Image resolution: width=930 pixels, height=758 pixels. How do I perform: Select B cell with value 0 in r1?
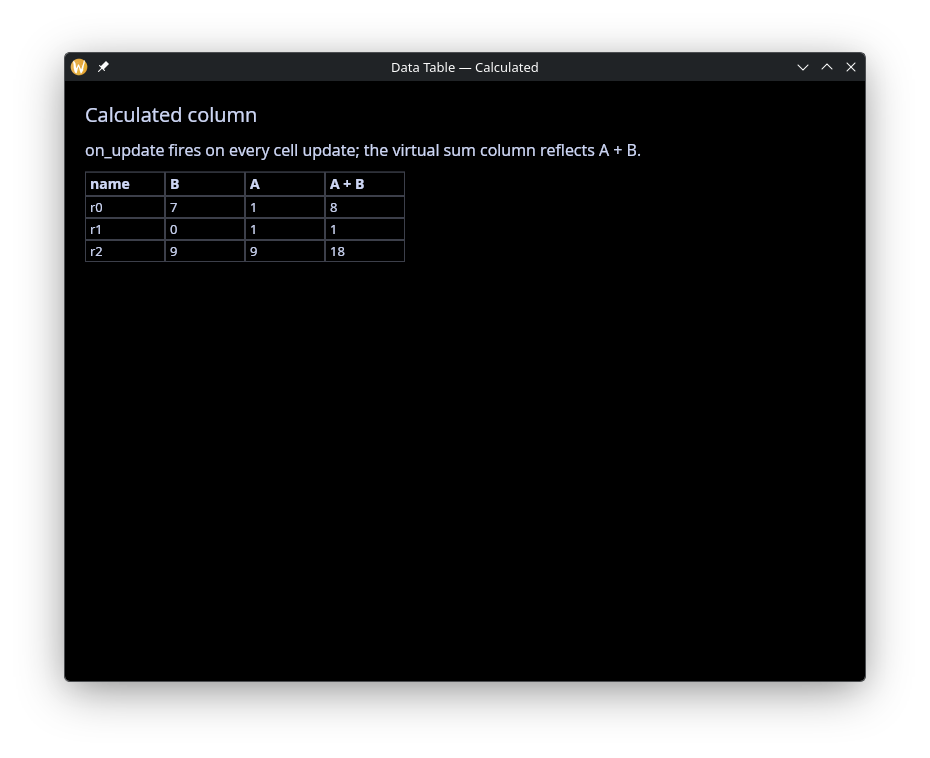pyautogui.click(x=205, y=229)
